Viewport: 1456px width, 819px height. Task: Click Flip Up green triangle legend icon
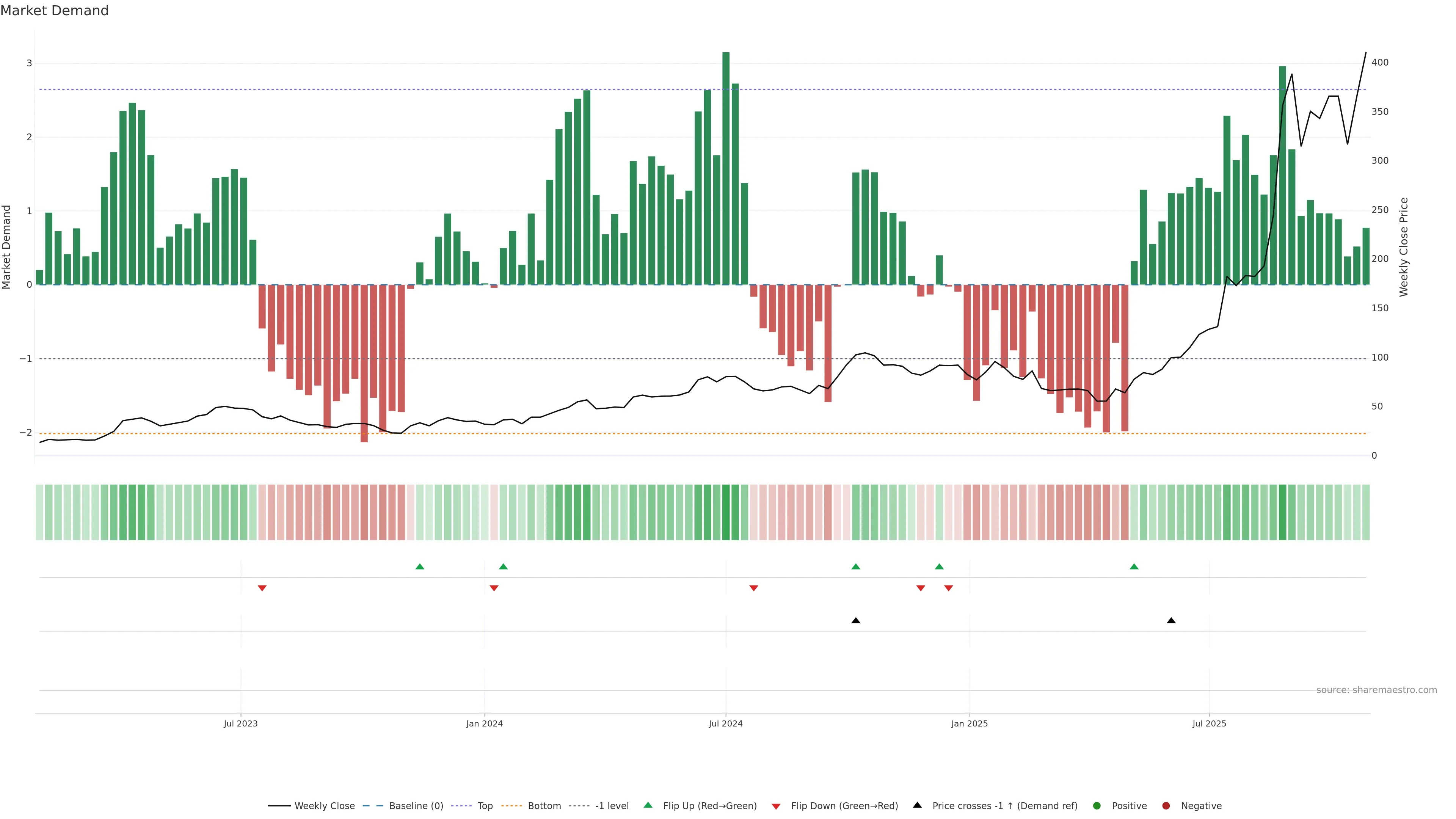(x=648, y=805)
